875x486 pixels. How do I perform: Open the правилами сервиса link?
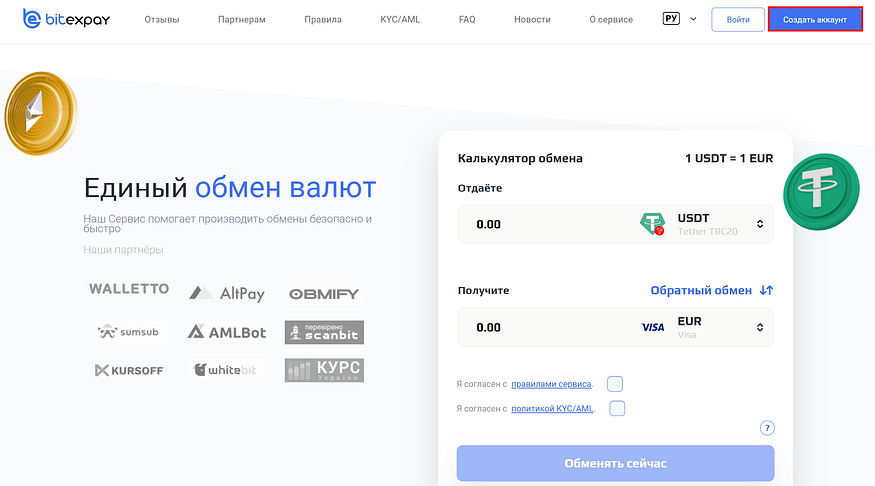(551, 384)
